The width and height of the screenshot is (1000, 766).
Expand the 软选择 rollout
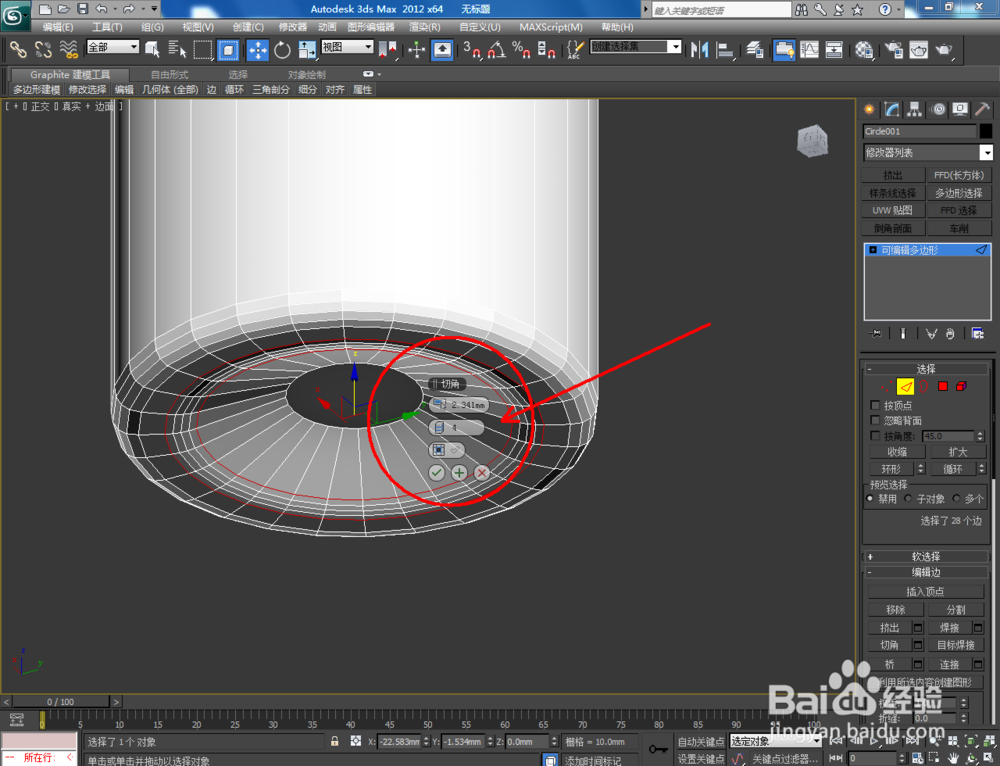pos(925,556)
